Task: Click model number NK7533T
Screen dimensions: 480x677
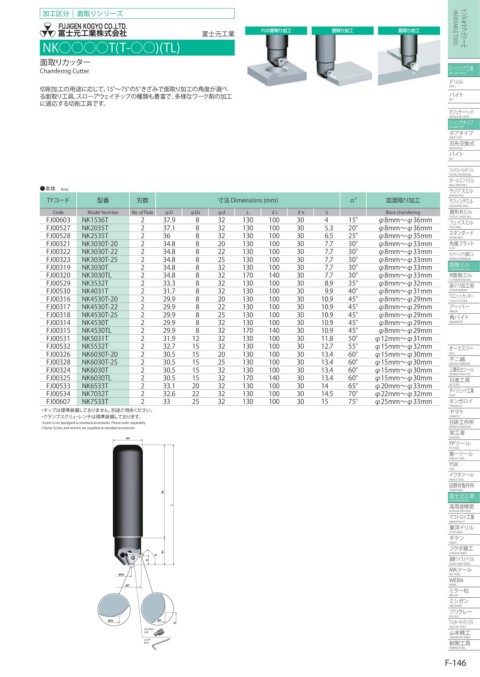Action: [x=95, y=402]
